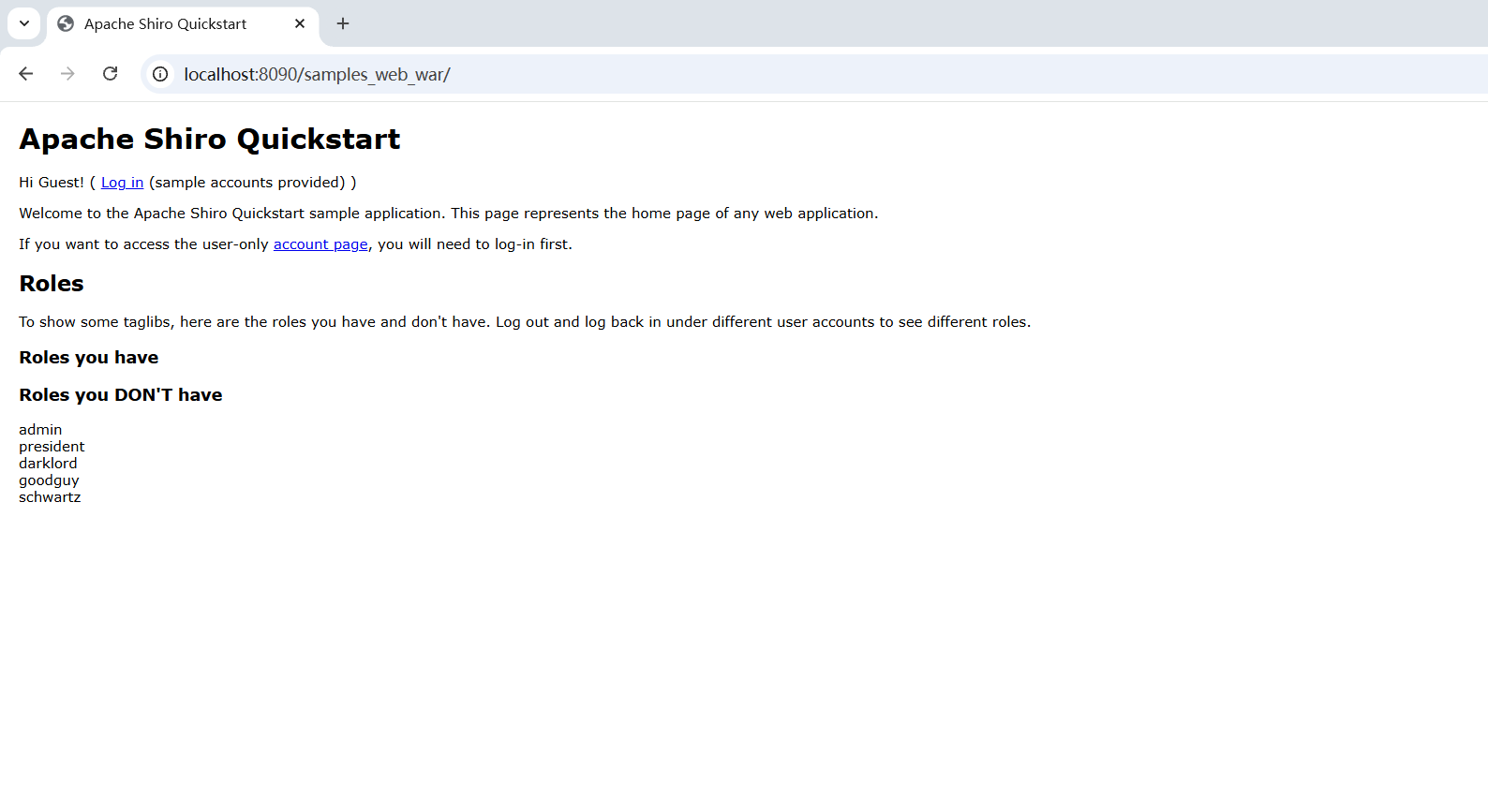Viewport: 1488px width, 812px height.
Task: Click the darklord role entry
Action: coord(48,464)
